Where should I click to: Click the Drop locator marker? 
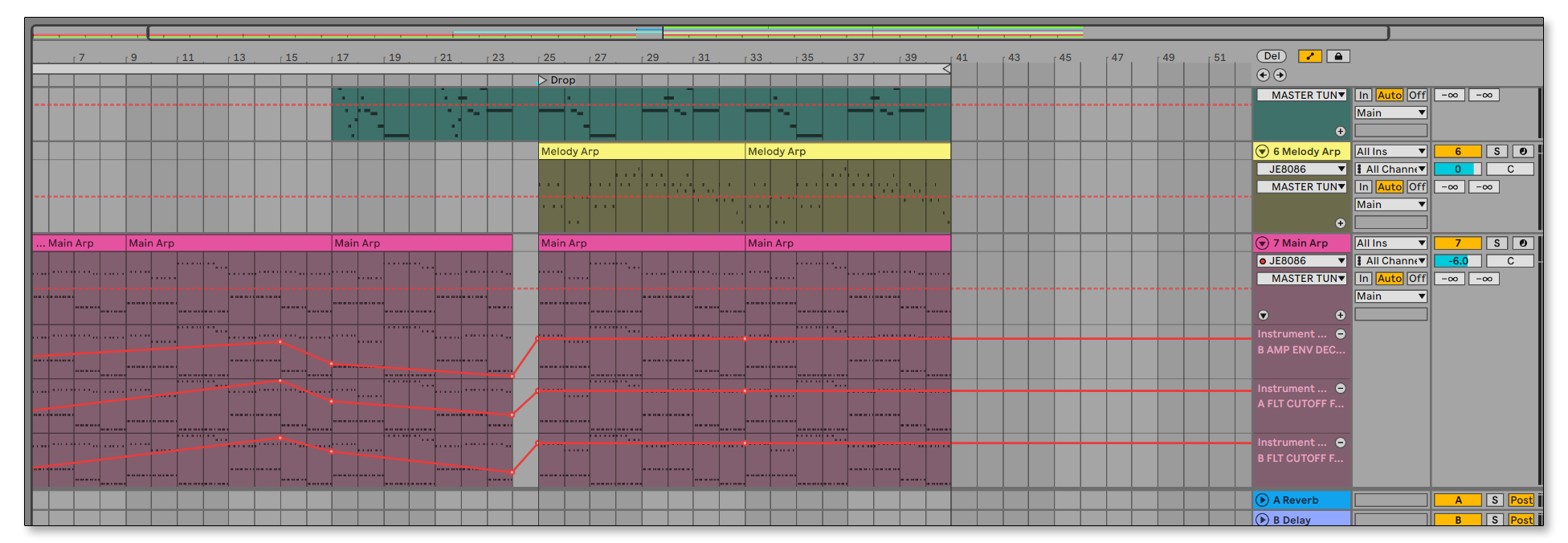tap(543, 80)
